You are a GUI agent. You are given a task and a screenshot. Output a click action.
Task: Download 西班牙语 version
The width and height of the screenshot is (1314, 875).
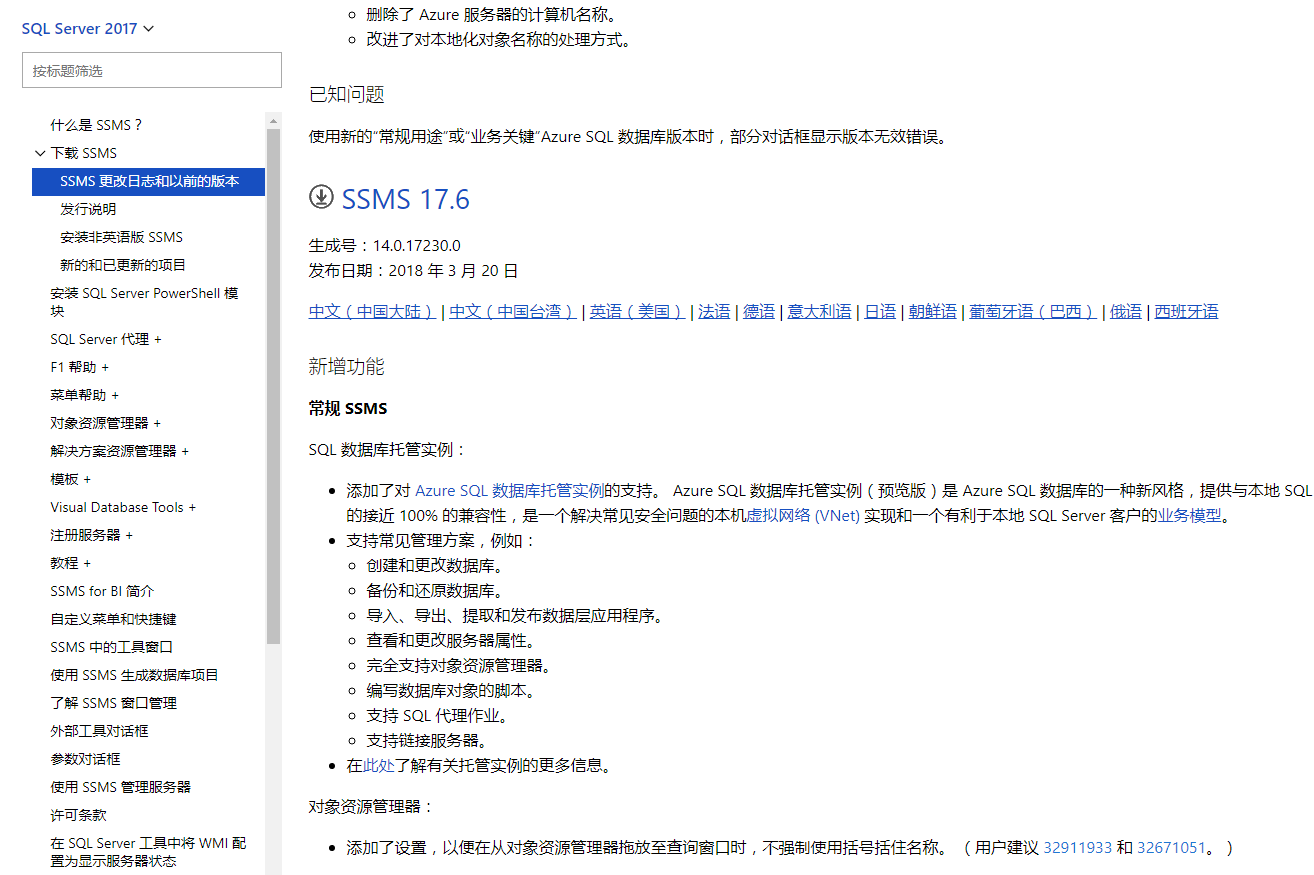point(1187,311)
